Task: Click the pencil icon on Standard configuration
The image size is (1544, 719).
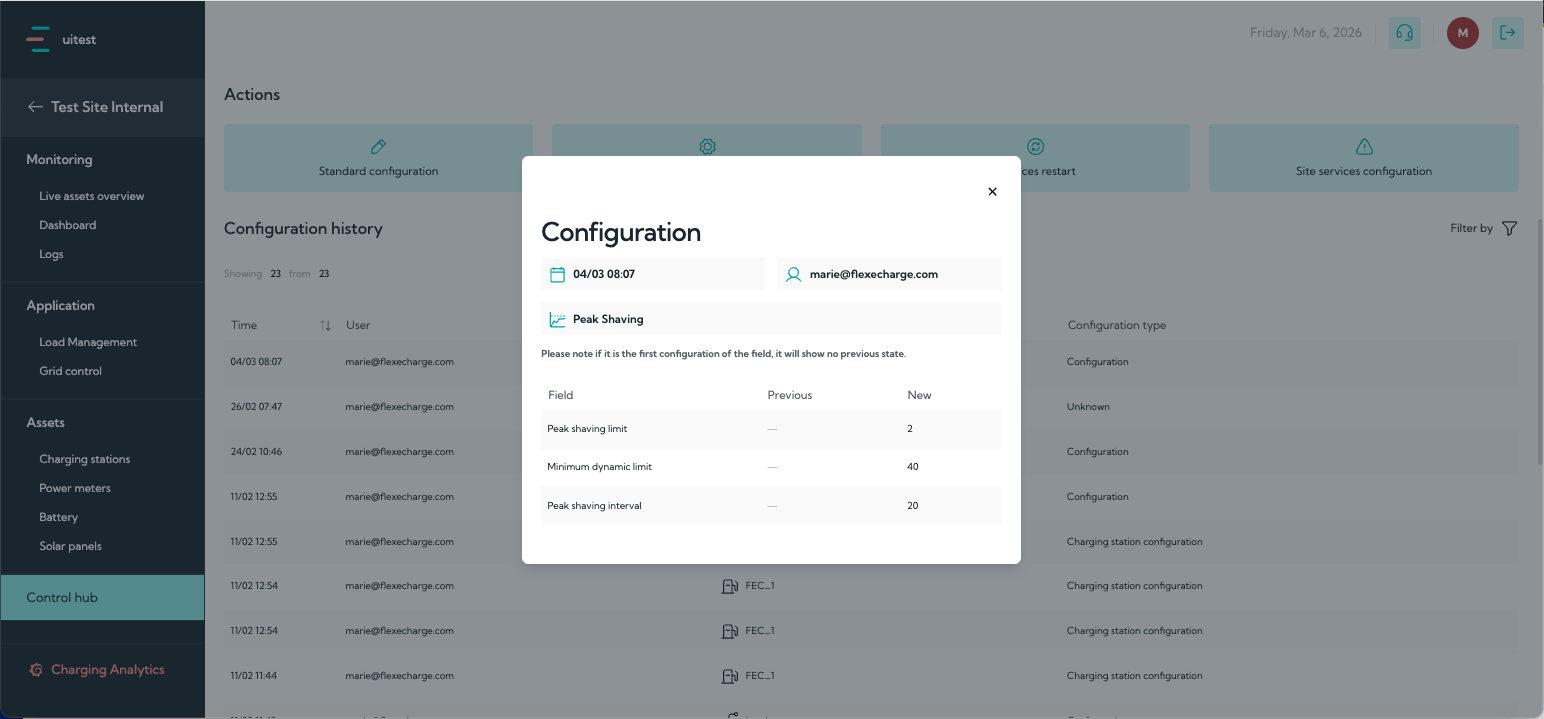Action: pyautogui.click(x=378, y=146)
